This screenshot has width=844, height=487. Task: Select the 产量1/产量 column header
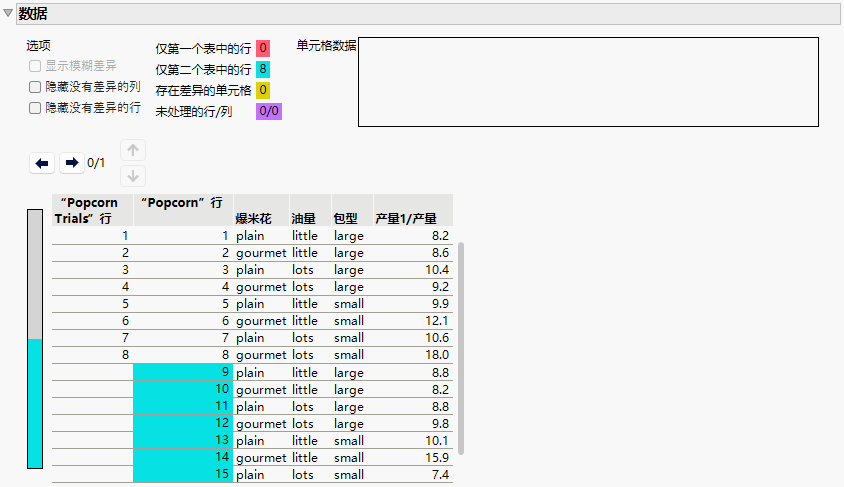[413, 210]
